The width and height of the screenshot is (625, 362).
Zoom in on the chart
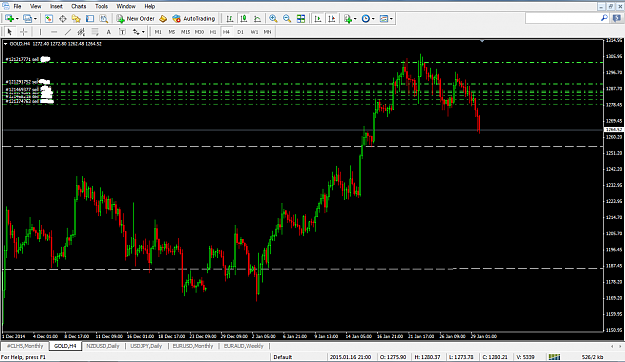pyautogui.click(x=273, y=19)
